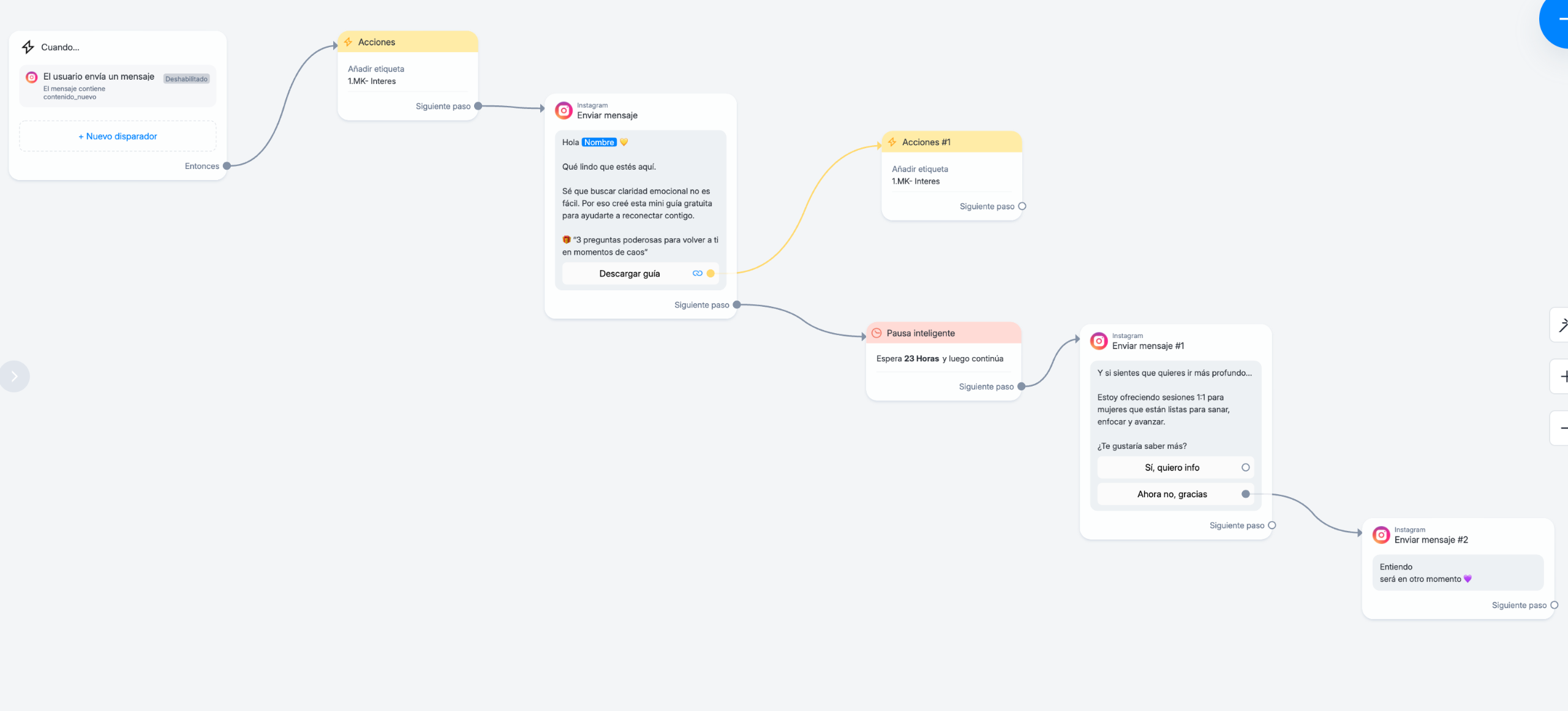This screenshot has height=711, width=1568.
Task: Click the Nombre variable tag in the message
Action: pos(598,143)
